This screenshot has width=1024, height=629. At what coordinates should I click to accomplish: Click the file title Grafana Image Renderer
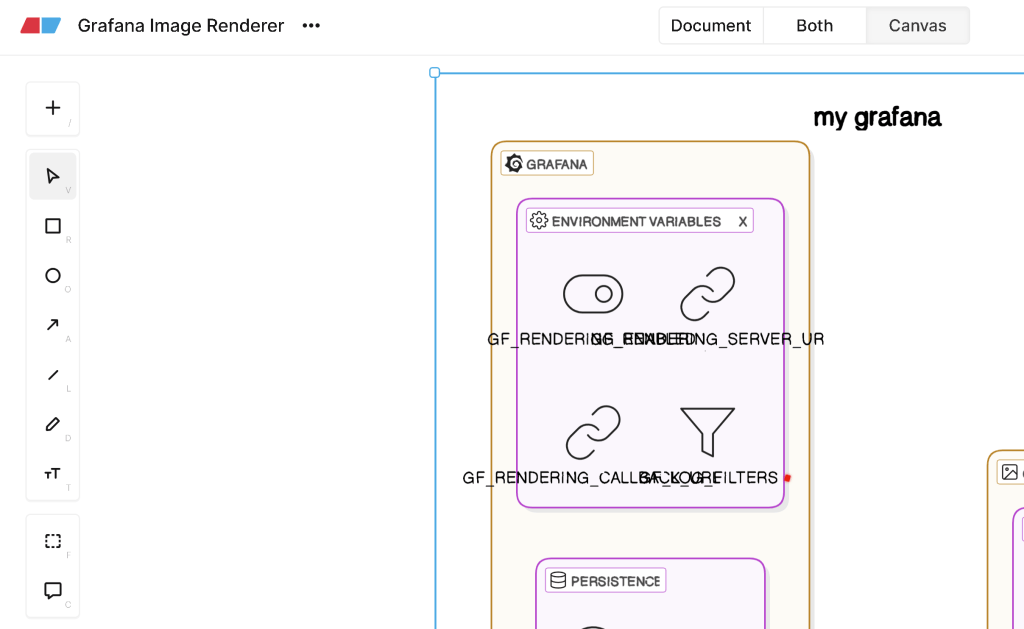(181, 25)
